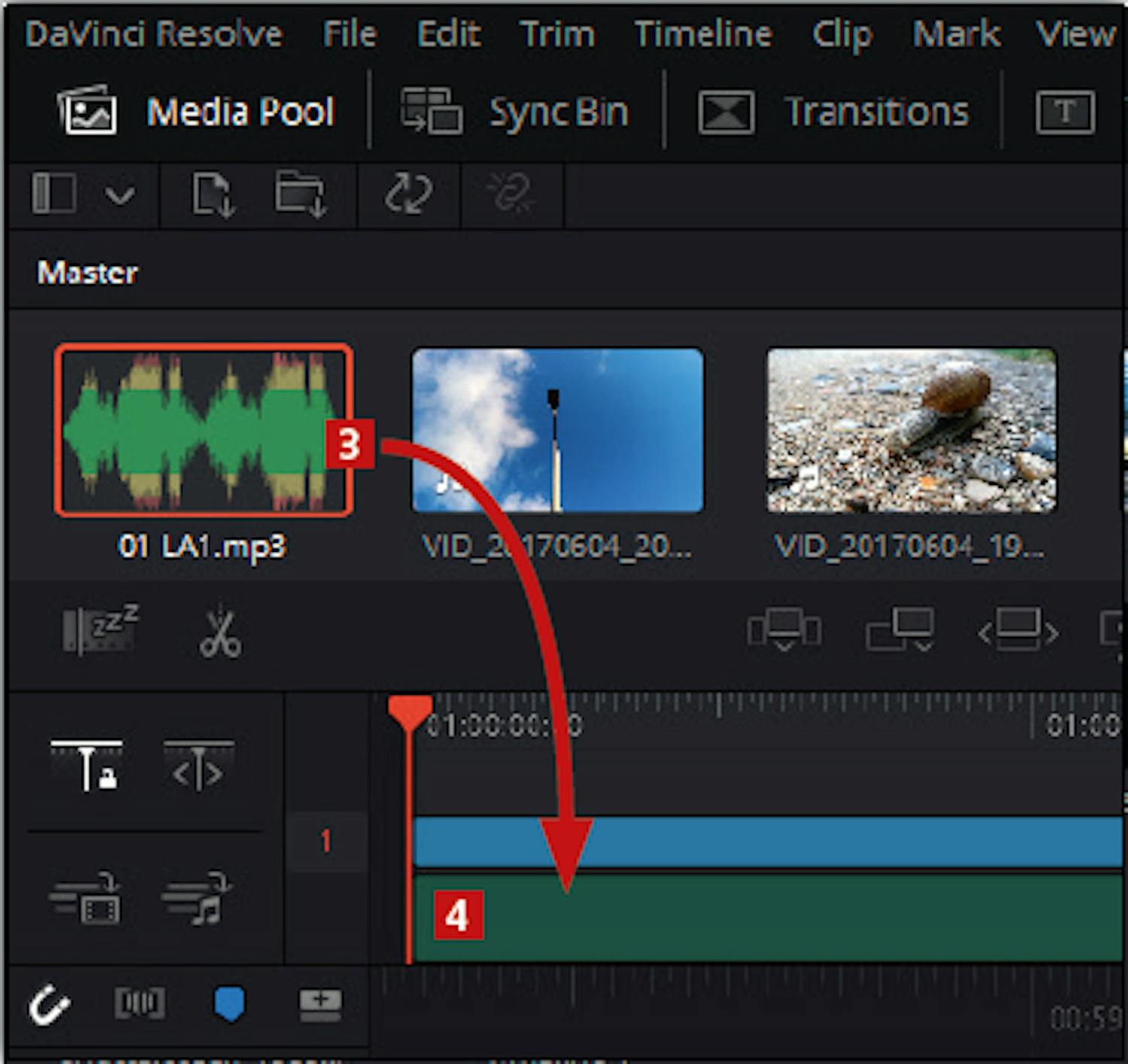
Task: Open the Transitions panel
Action: coord(834,112)
